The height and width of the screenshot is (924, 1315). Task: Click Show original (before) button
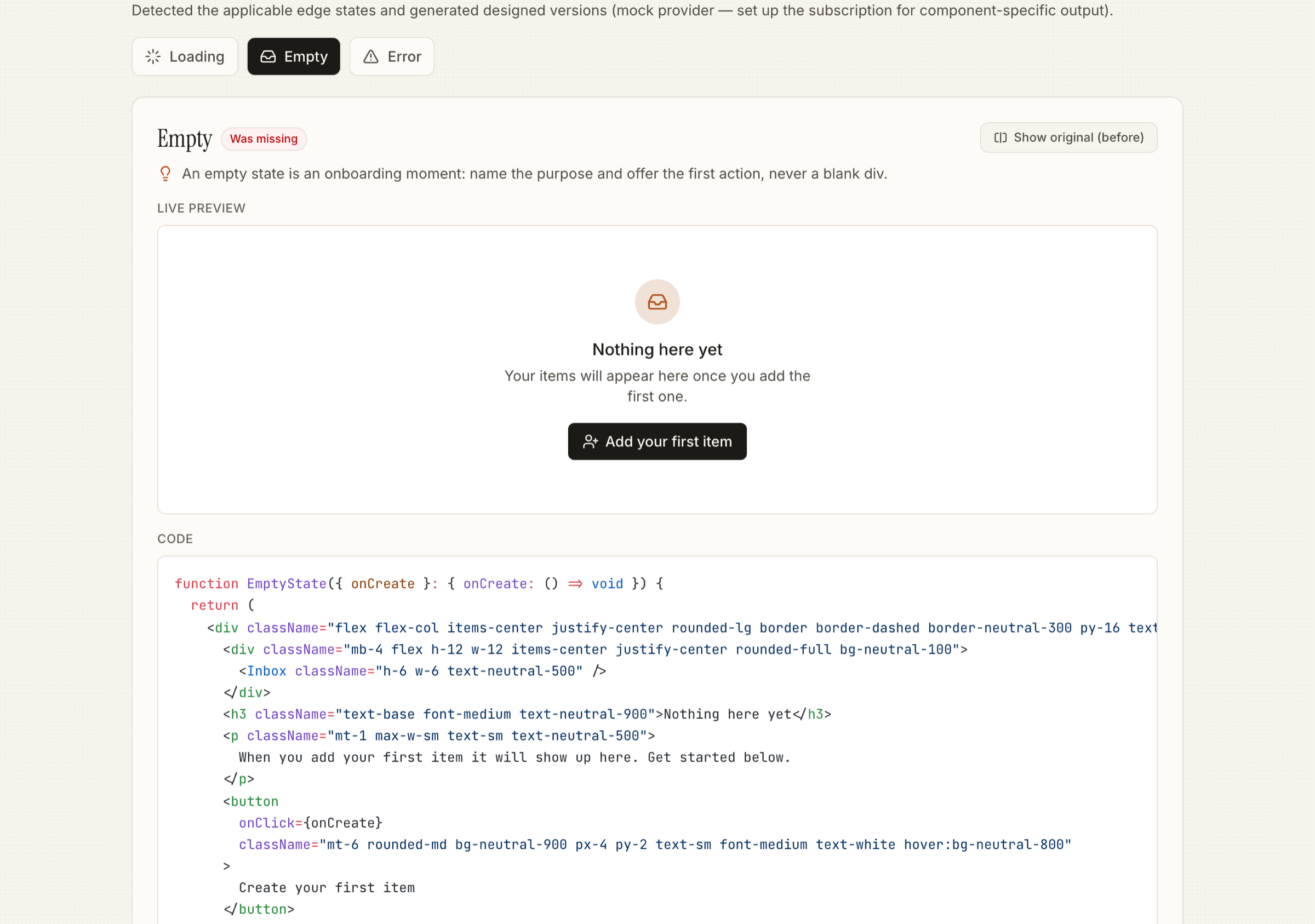click(1068, 137)
